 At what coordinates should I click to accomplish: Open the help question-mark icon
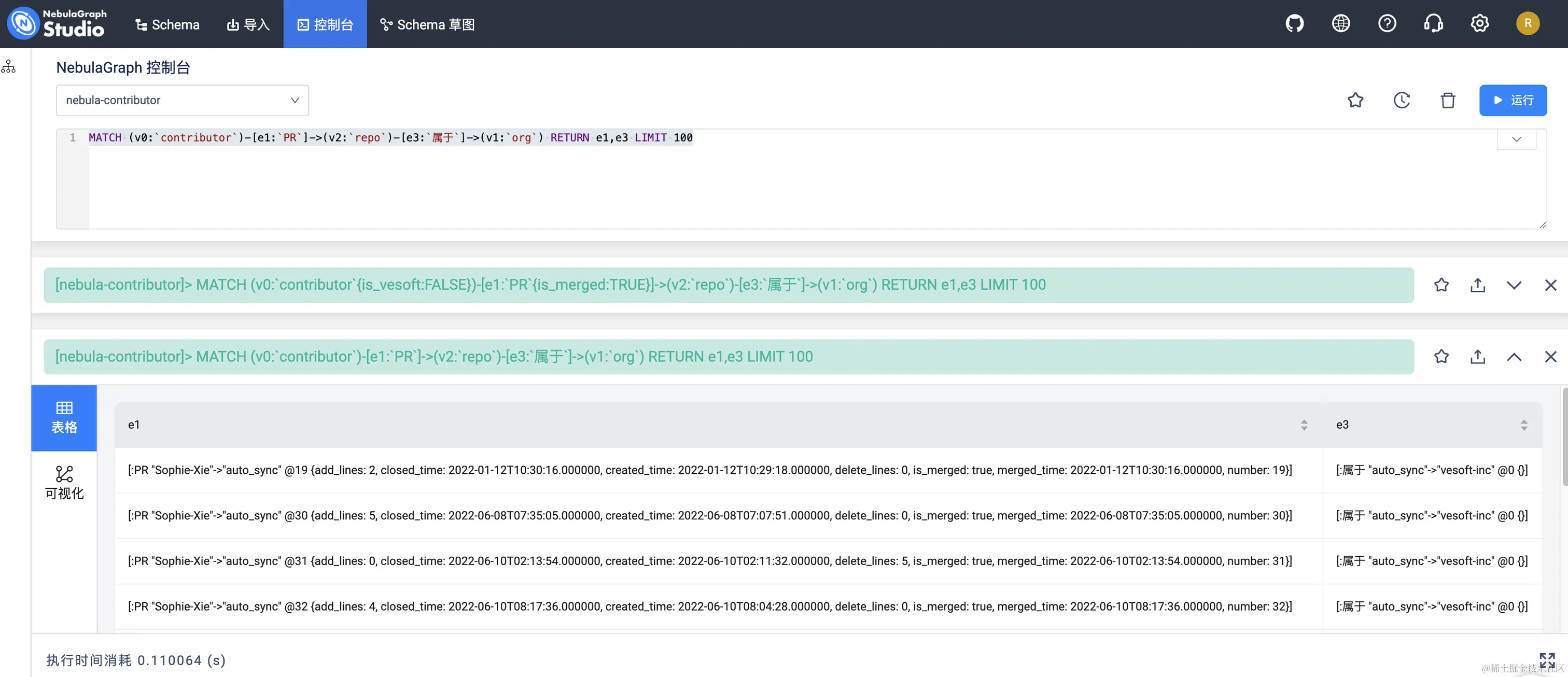[x=1387, y=24]
